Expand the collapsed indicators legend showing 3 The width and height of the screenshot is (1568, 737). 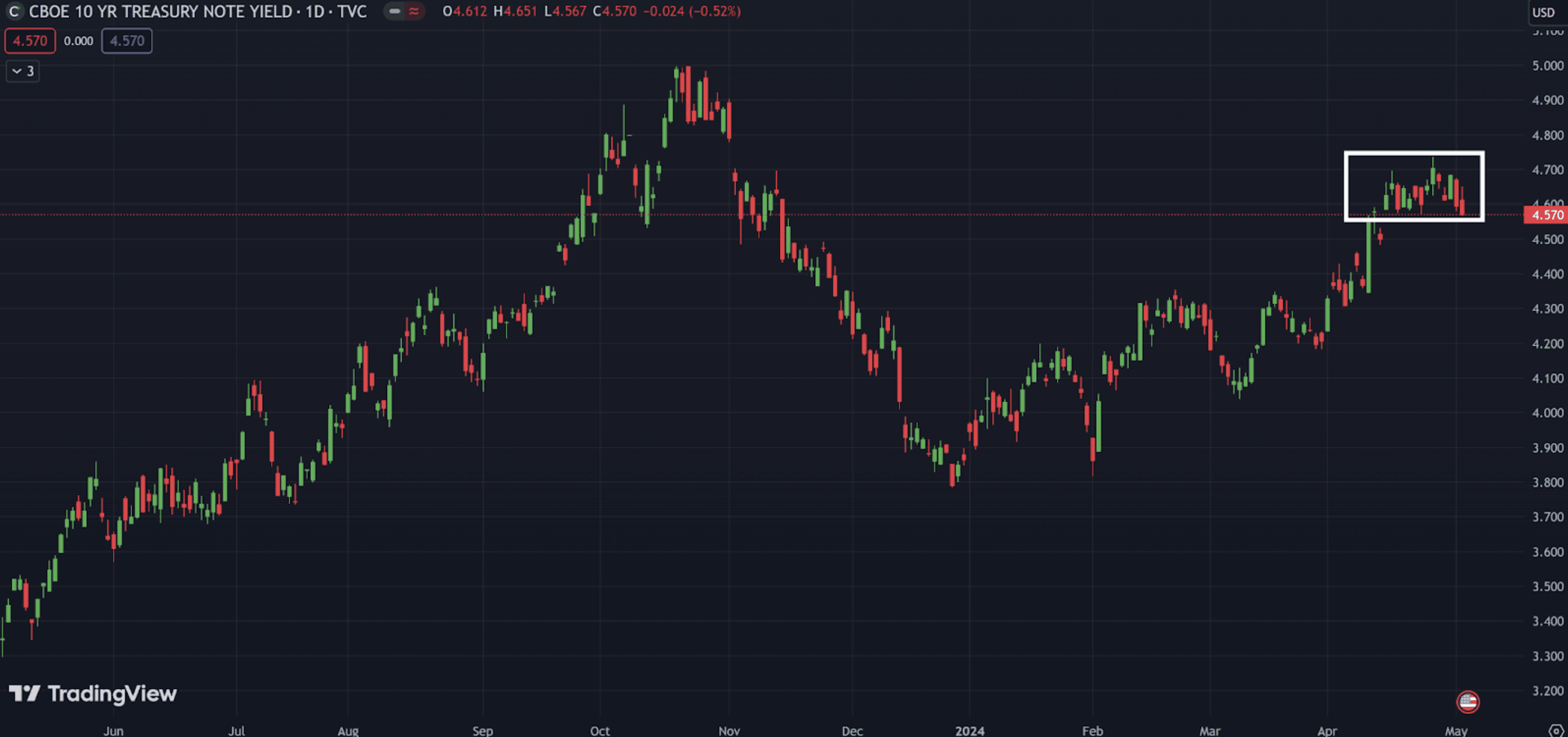coord(22,71)
